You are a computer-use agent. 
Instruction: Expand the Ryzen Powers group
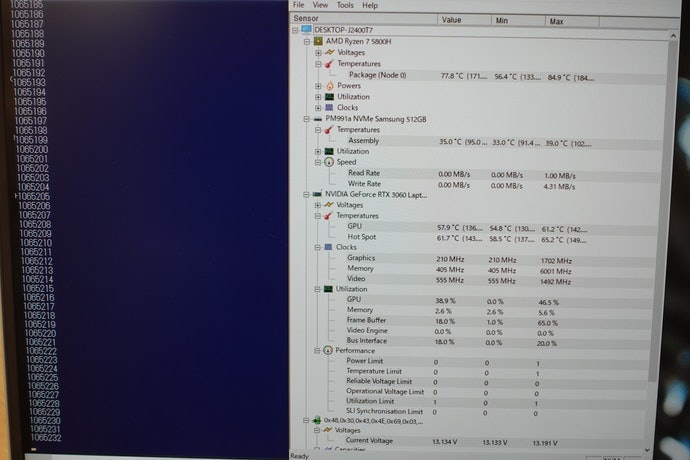(x=318, y=86)
